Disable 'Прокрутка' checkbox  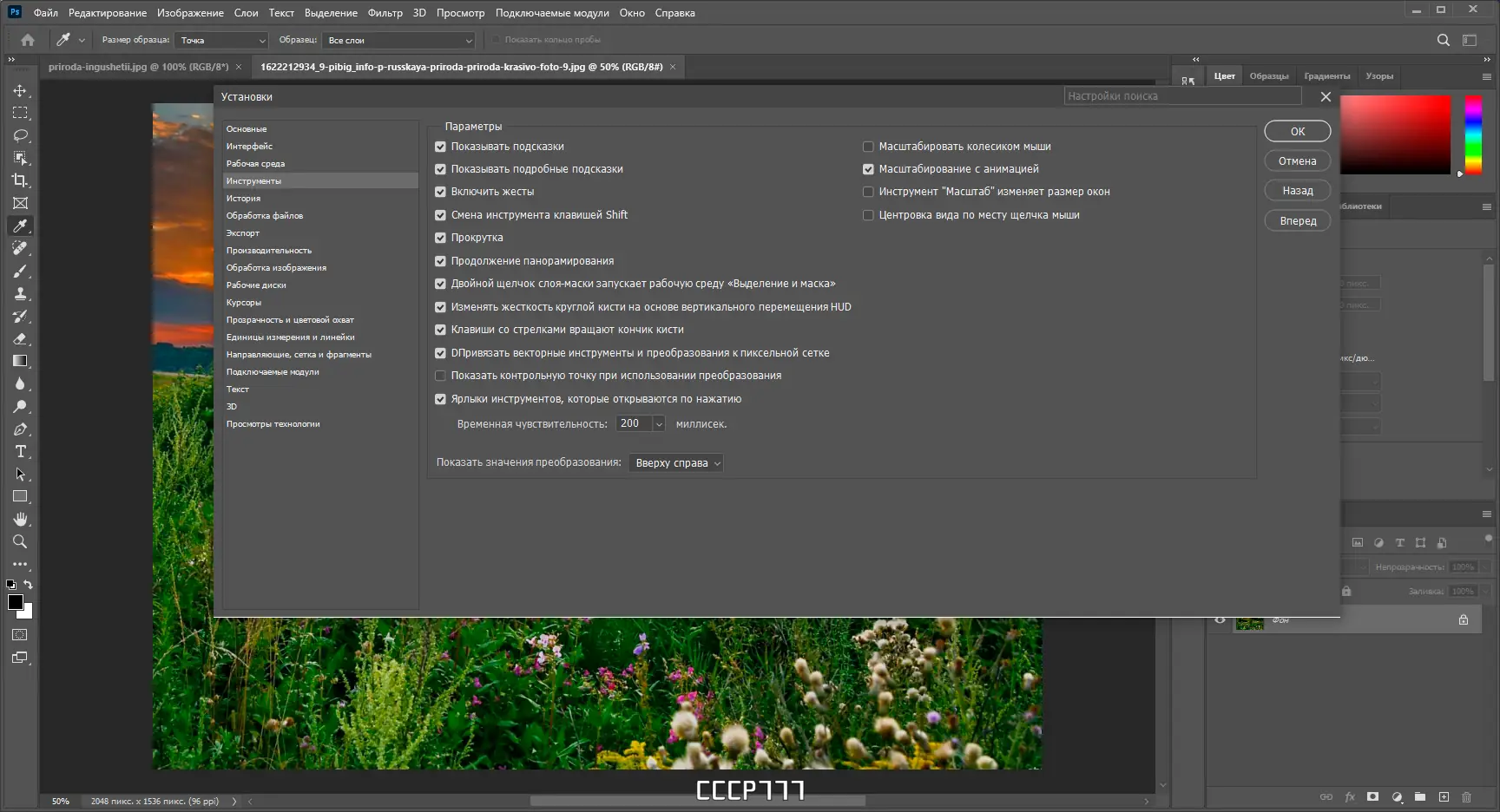440,238
